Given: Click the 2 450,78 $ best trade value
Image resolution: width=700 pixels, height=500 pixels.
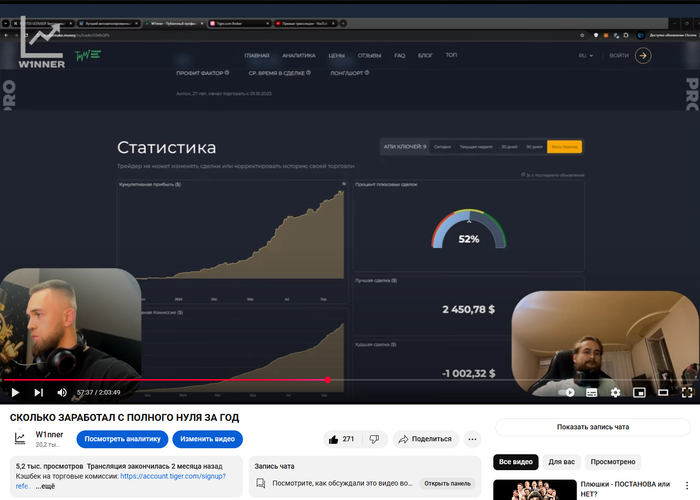Looking at the screenshot, I should [x=468, y=309].
